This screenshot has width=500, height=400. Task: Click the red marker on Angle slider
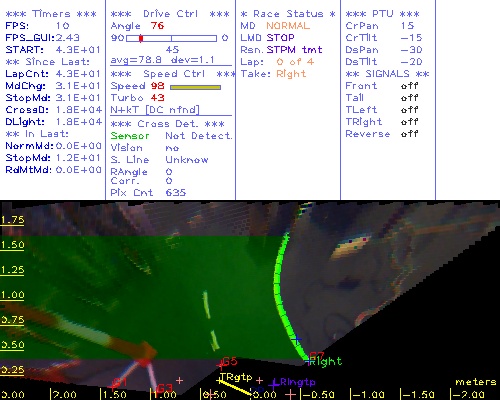coord(141,38)
